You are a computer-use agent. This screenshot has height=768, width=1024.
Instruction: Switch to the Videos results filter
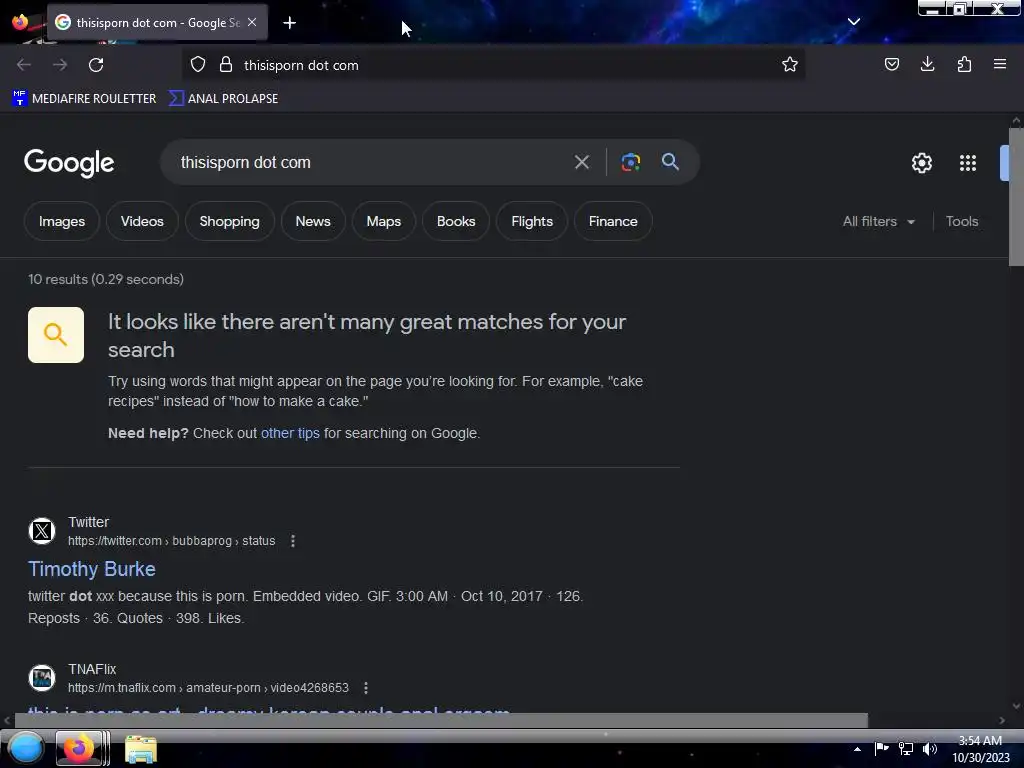click(x=142, y=221)
